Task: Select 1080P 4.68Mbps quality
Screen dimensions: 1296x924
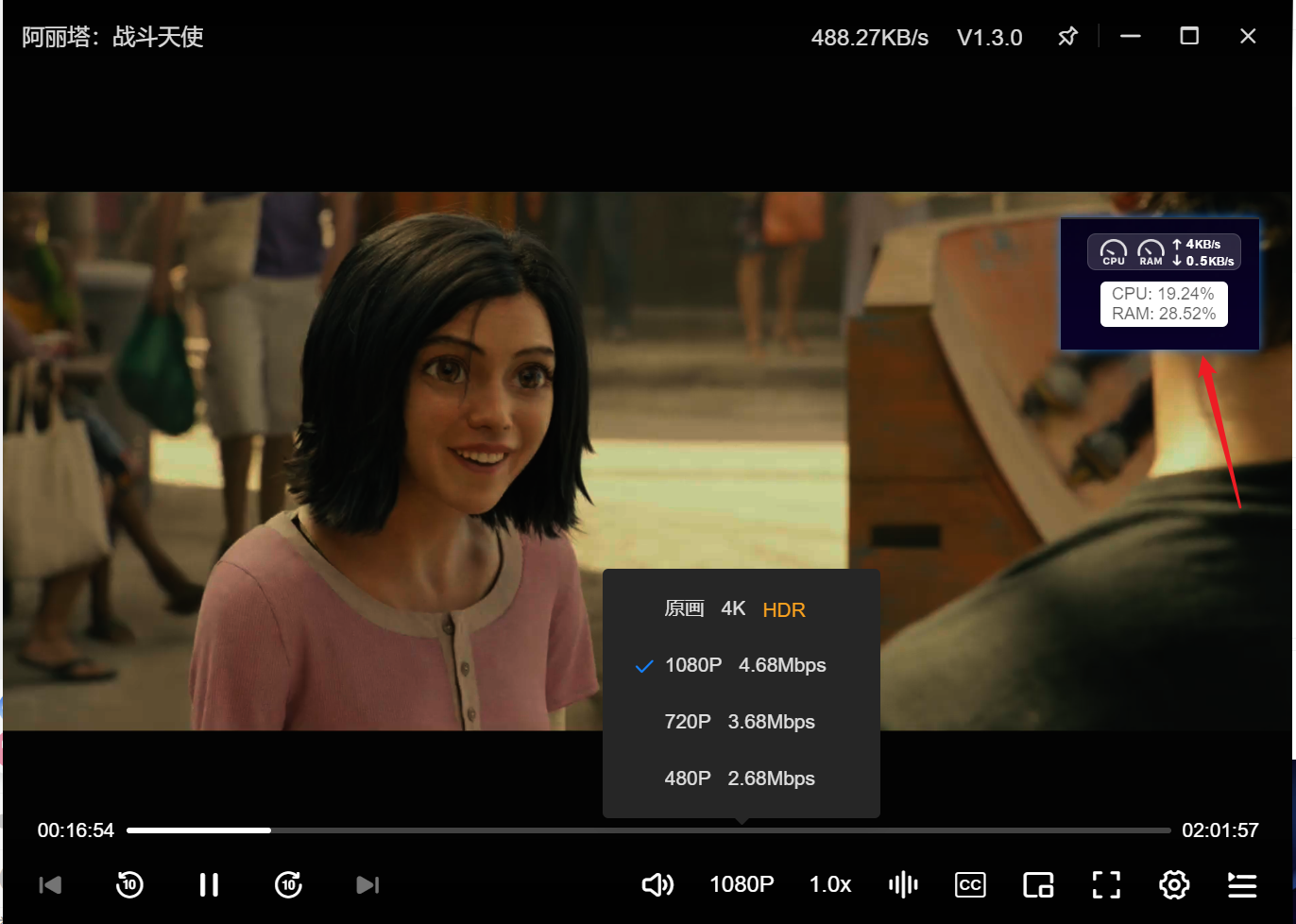Action: click(741, 665)
